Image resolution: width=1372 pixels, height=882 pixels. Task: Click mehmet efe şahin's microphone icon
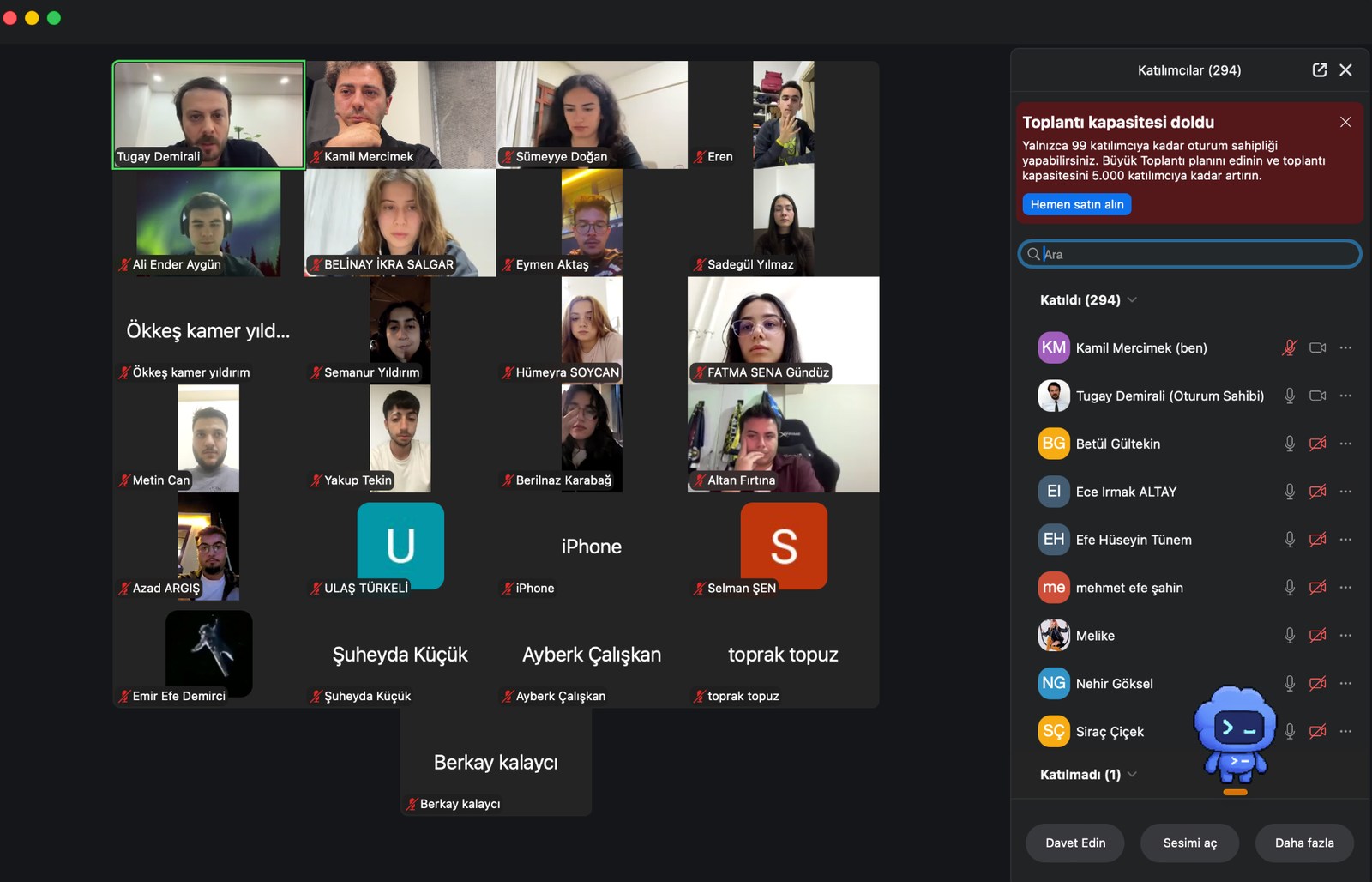pos(1289,588)
